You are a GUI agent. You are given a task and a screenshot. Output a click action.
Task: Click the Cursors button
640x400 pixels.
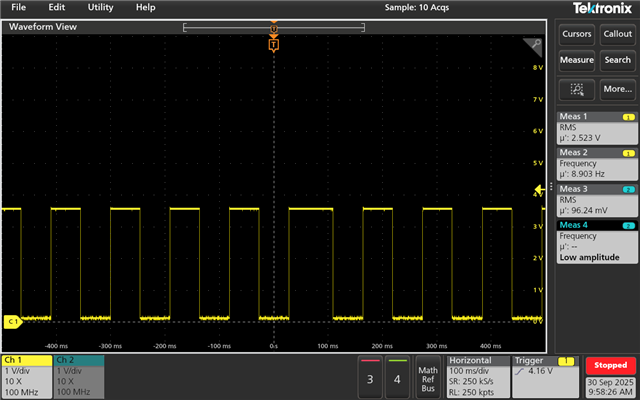click(x=577, y=34)
